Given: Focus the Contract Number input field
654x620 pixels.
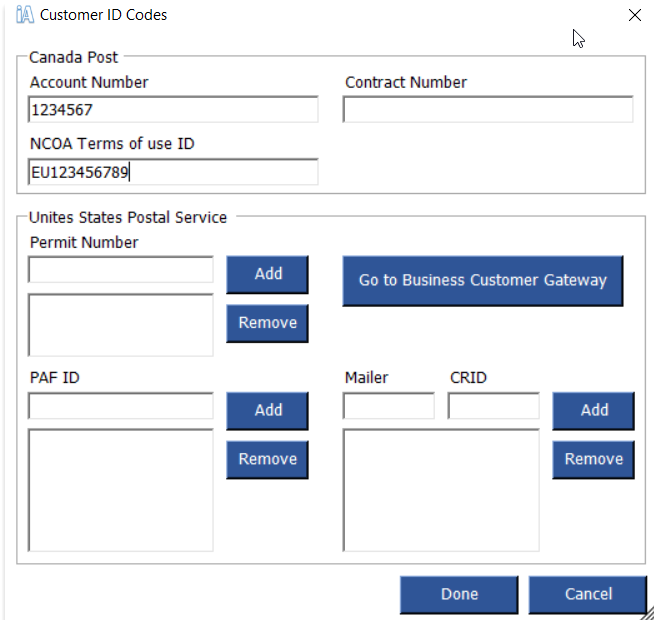Looking at the screenshot, I should 488,110.
